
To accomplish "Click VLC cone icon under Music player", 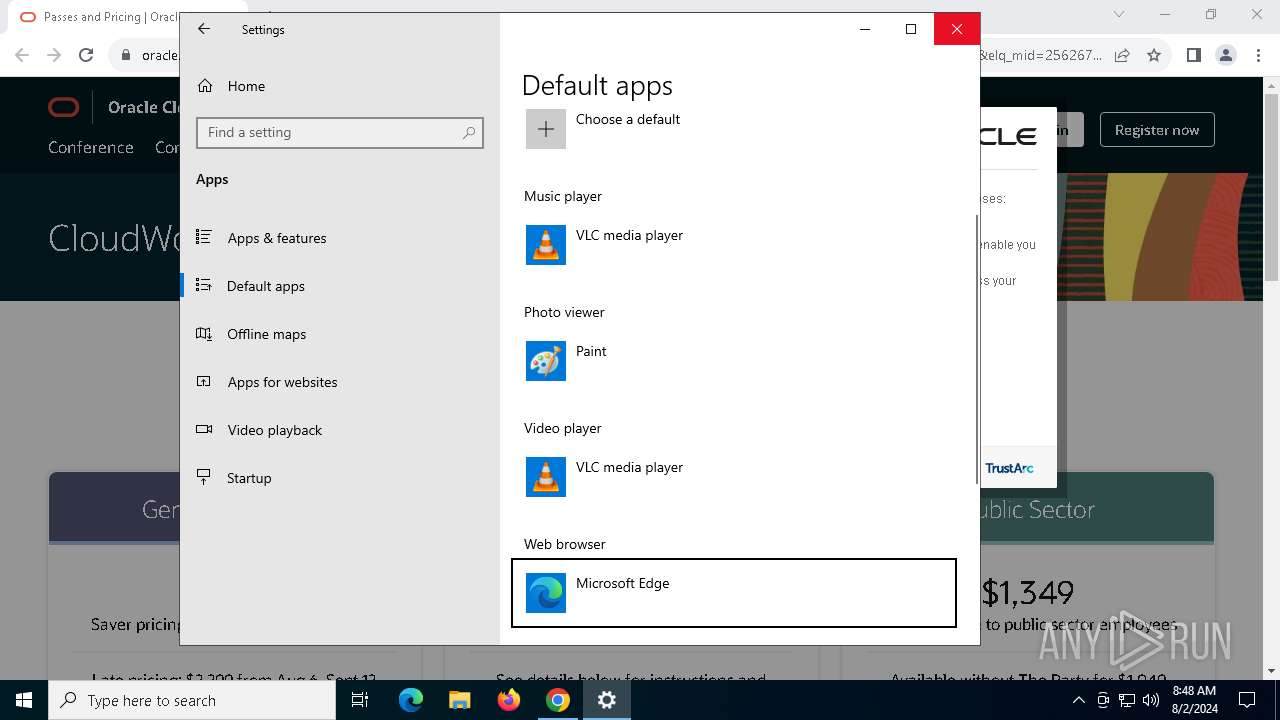I will (546, 245).
